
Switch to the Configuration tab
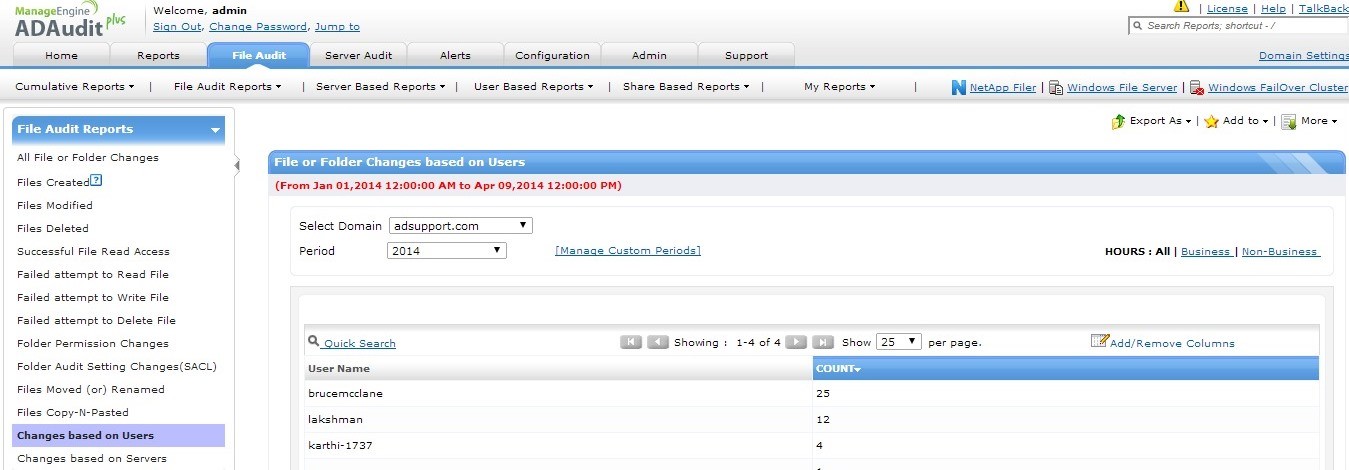(552, 55)
